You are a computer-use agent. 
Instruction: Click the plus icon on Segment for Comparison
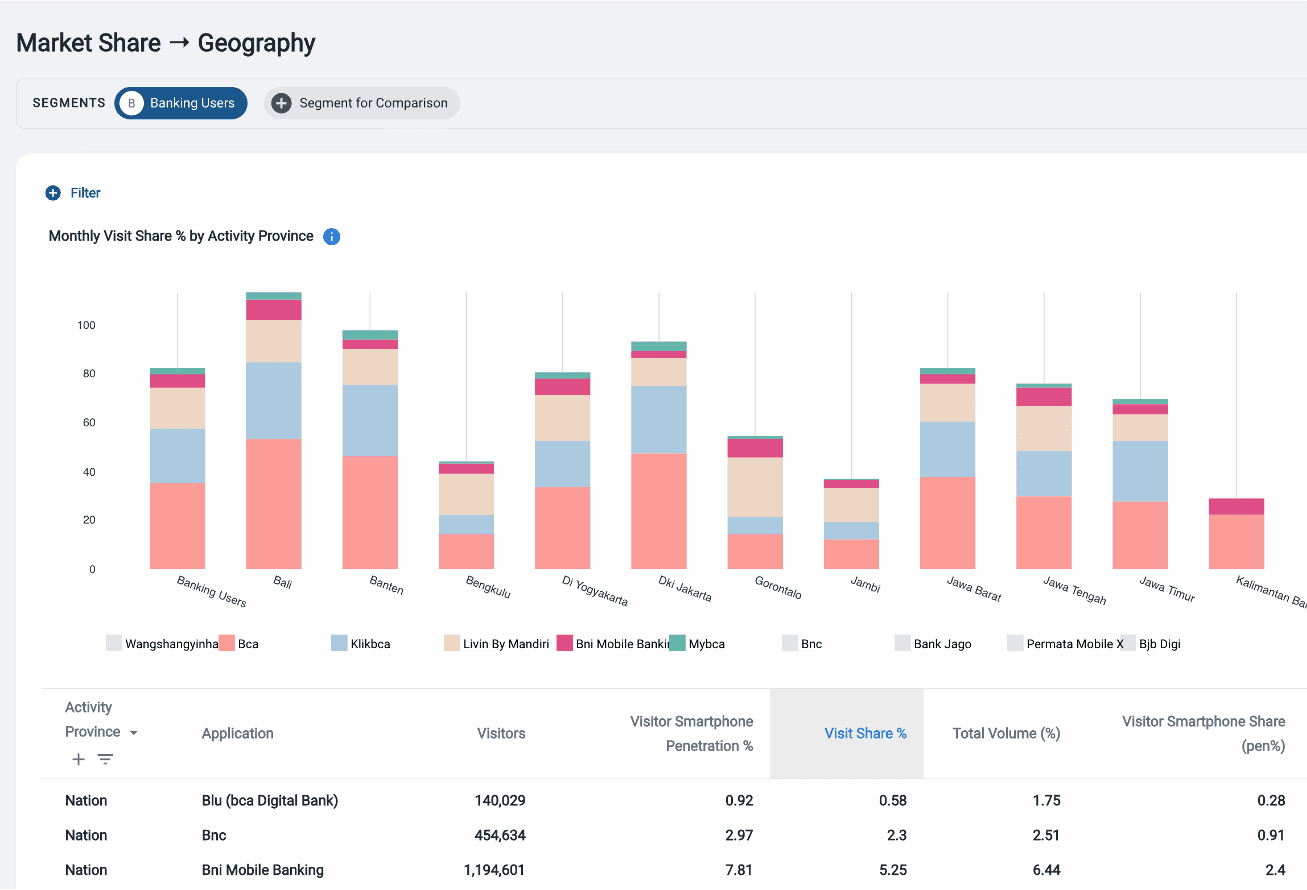pyautogui.click(x=282, y=103)
